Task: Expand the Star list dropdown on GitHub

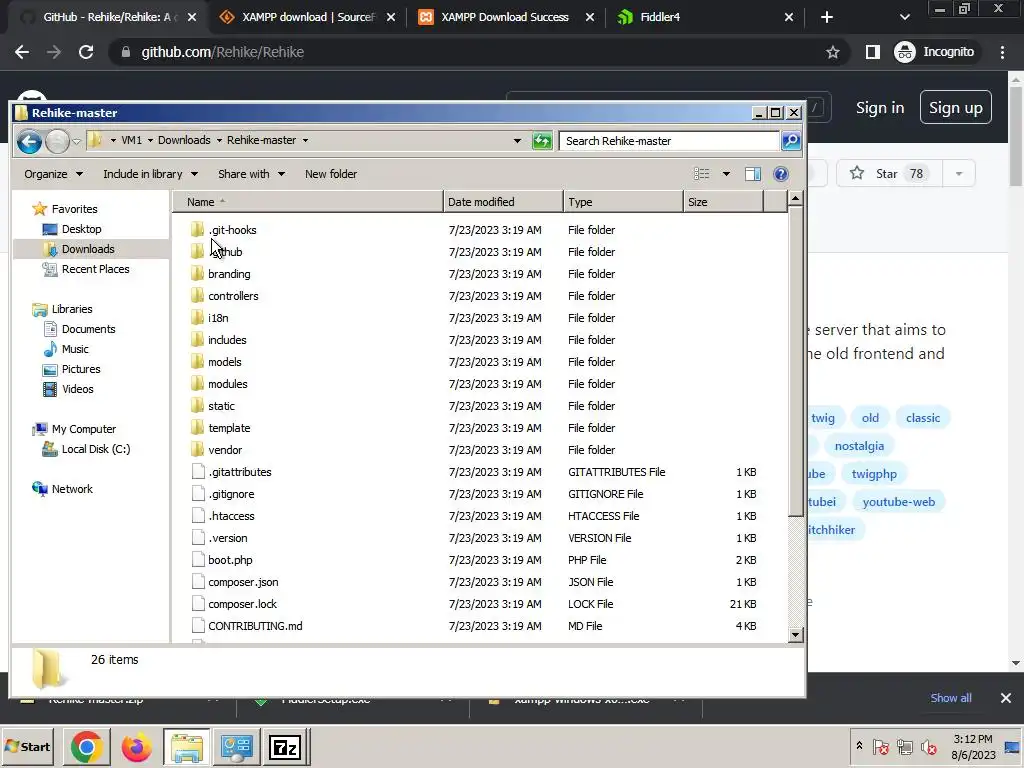Action: coord(959,174)
